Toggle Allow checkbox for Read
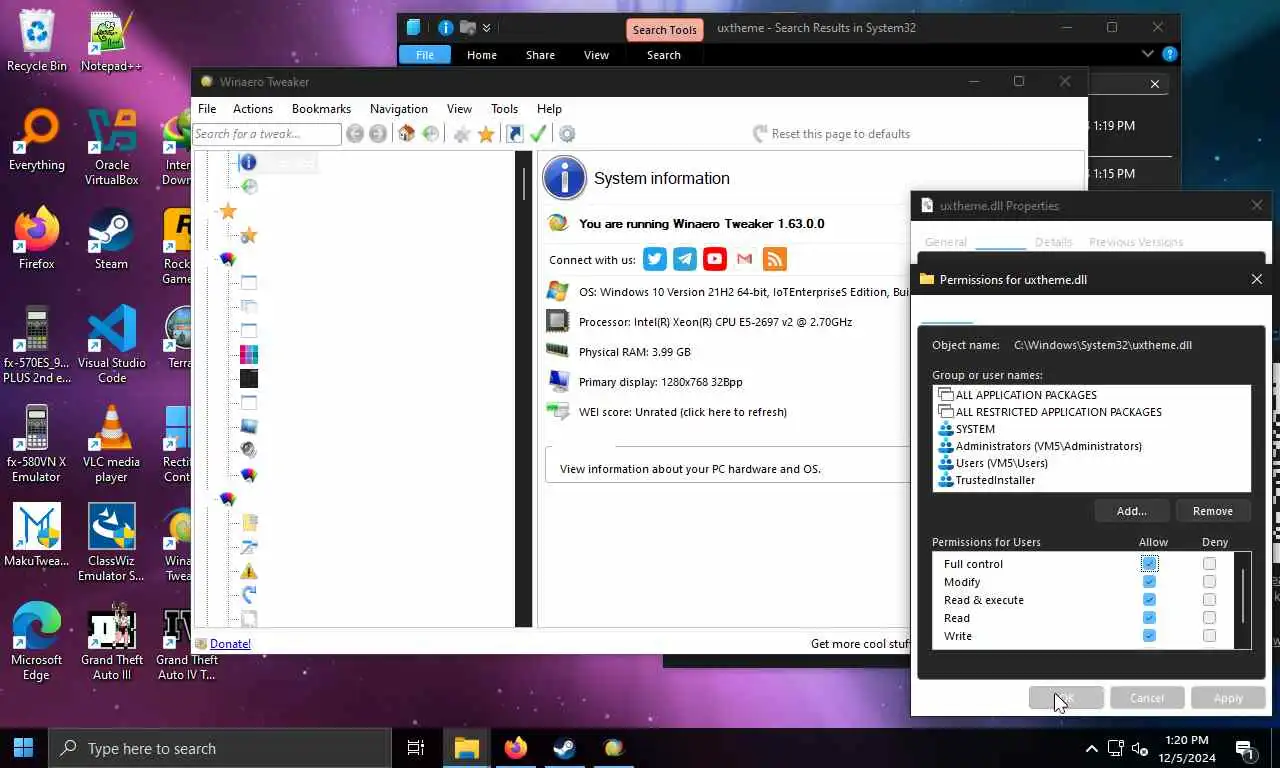Viewport: 1280px width, 768px height. tap(1149, 618)
